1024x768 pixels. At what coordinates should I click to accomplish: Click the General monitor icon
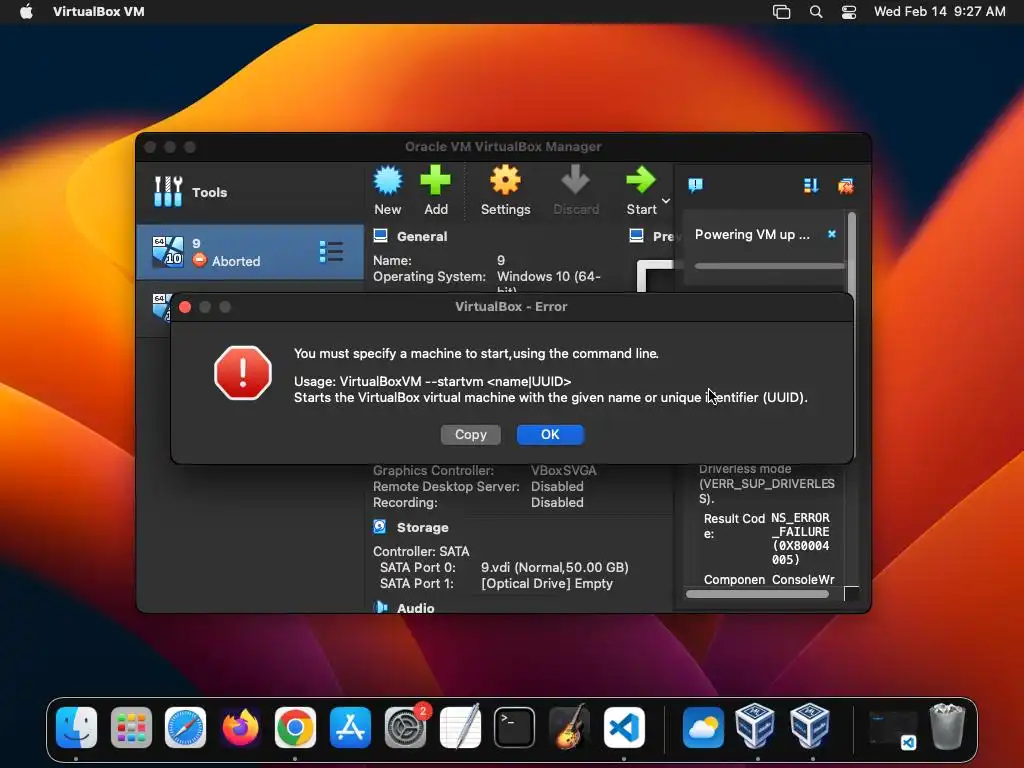click(380, 235)
